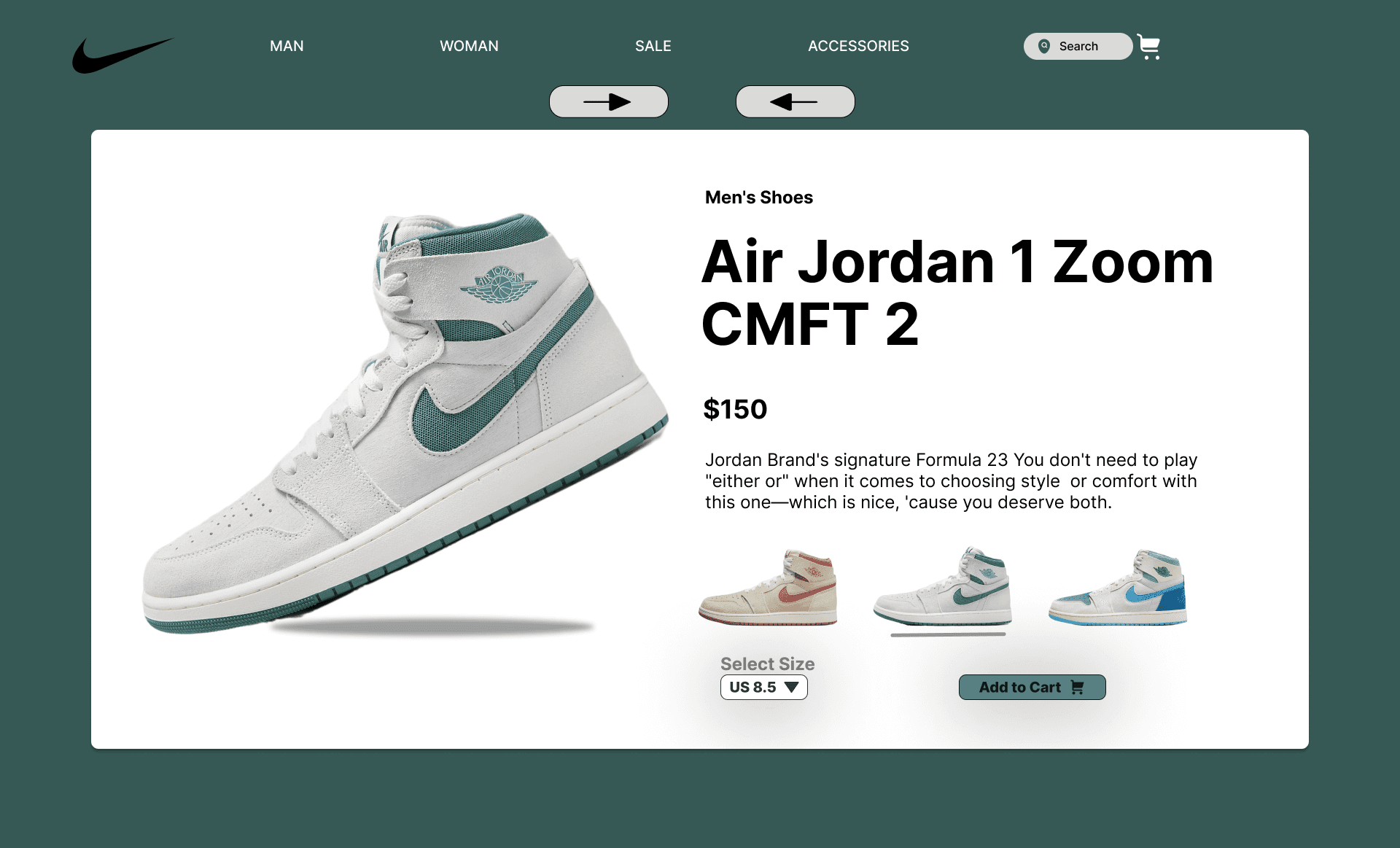The height and width of the screenshot is (848, 1400).
Task: Click the Search field
Action: coord(1078,46)
